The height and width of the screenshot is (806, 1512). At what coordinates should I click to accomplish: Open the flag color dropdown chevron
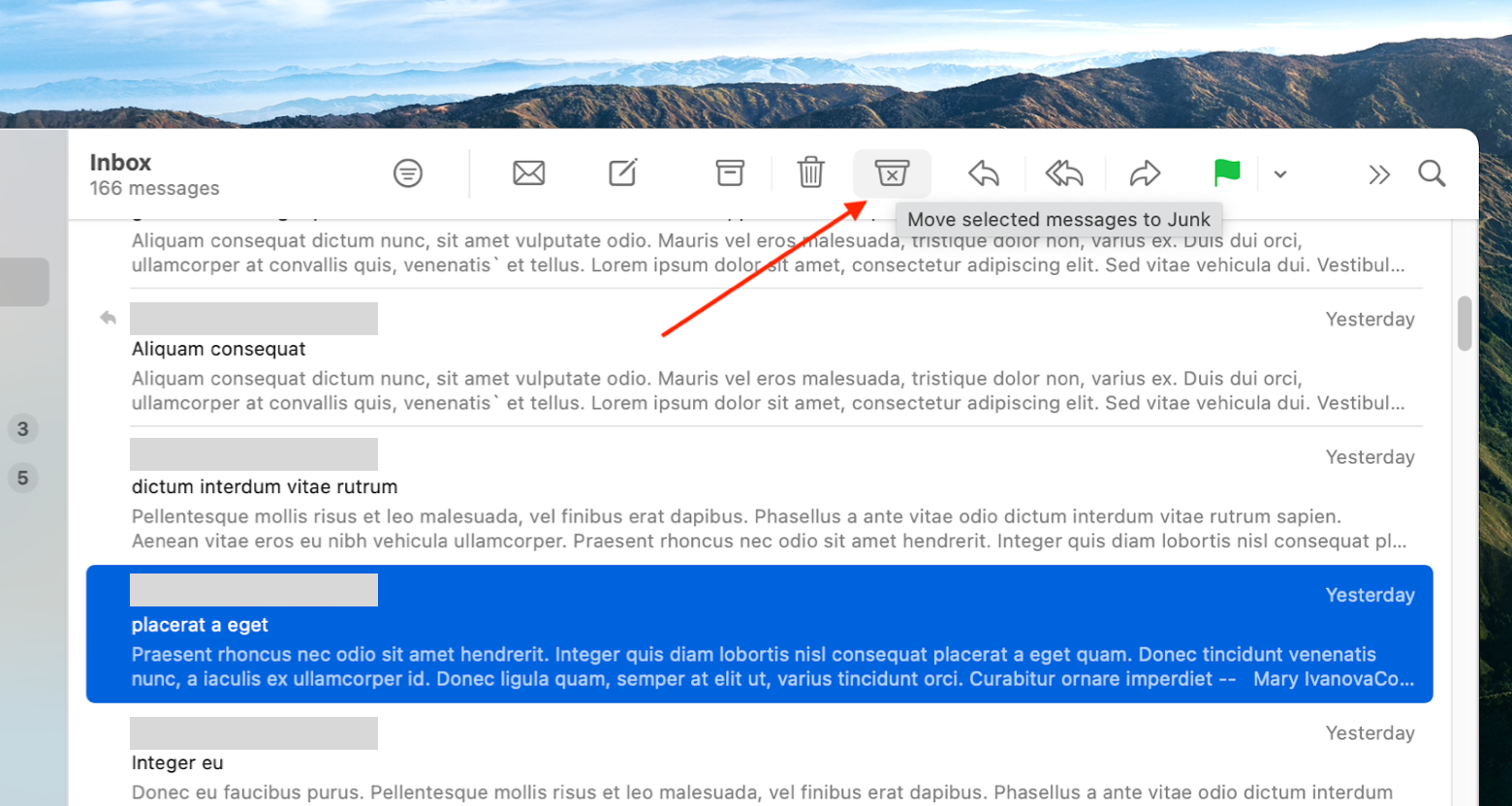pos(1279,173)
